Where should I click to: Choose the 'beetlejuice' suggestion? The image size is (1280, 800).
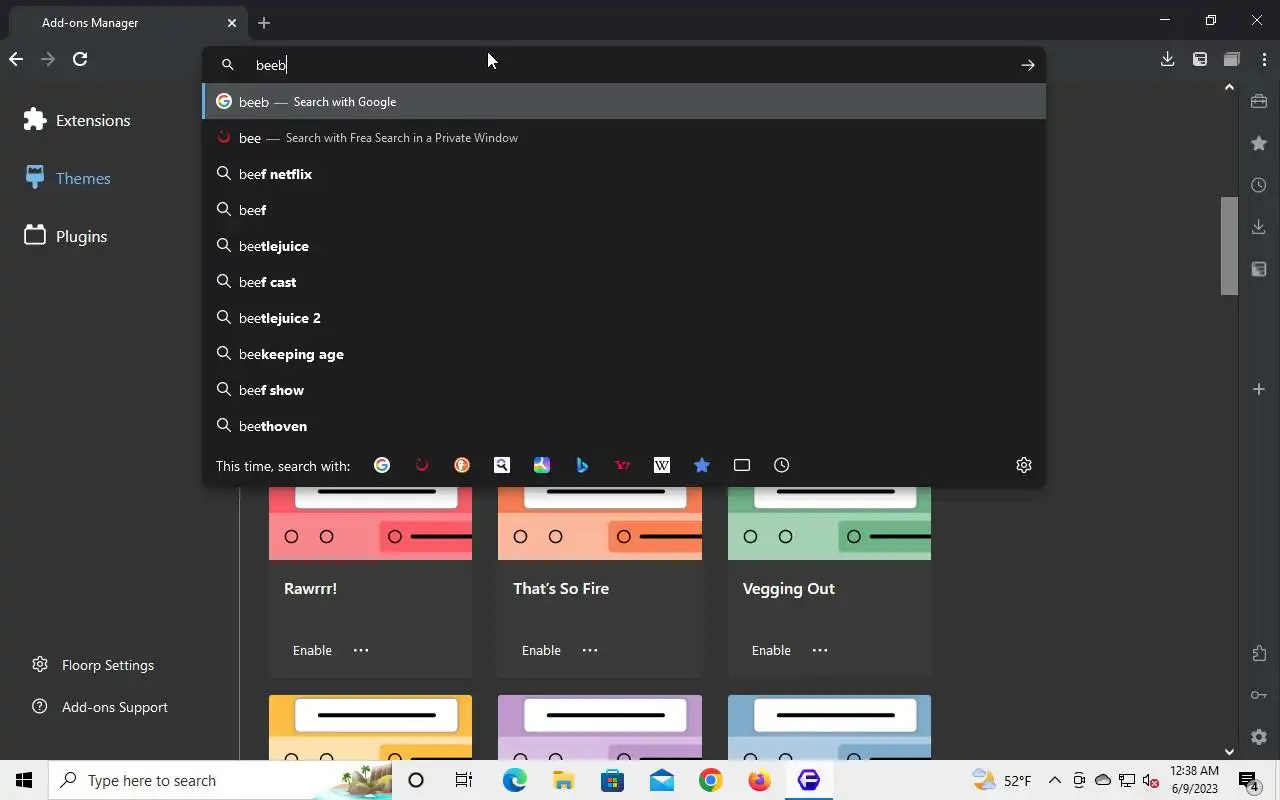click(x=624, y=246)
